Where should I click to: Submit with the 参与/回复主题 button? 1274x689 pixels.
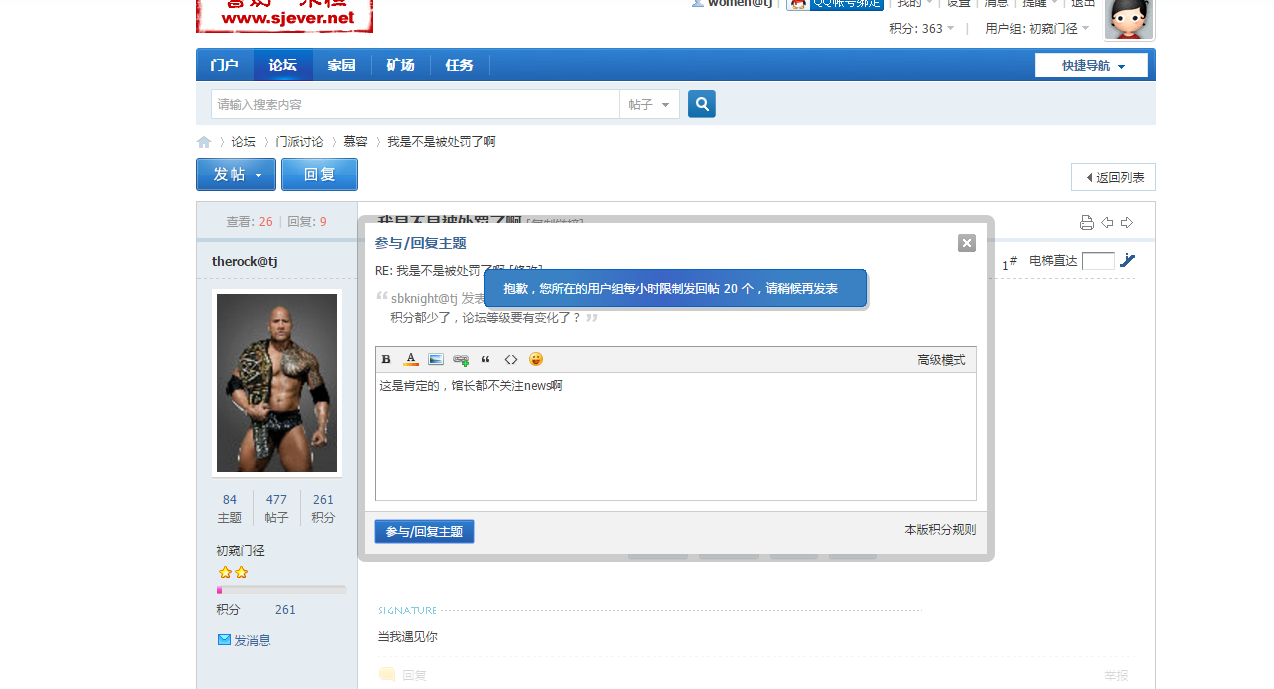pyautogui.click(x=425, y=532)
